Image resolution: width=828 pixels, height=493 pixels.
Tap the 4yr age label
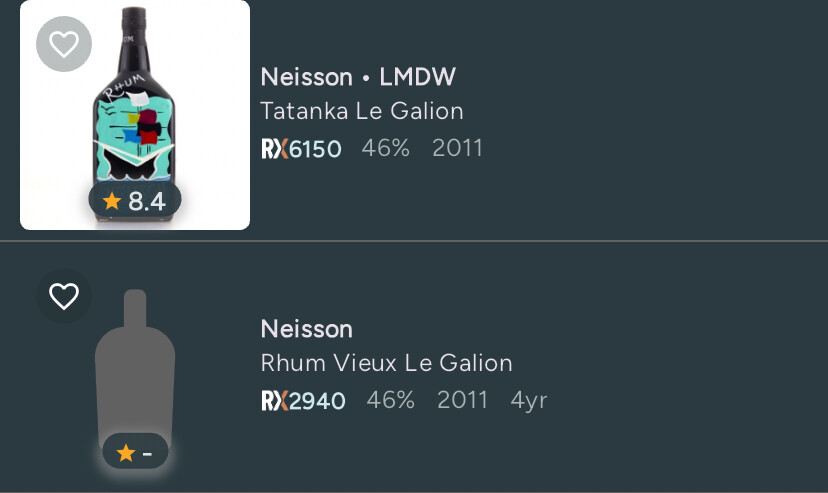click(x=529, y=400)
